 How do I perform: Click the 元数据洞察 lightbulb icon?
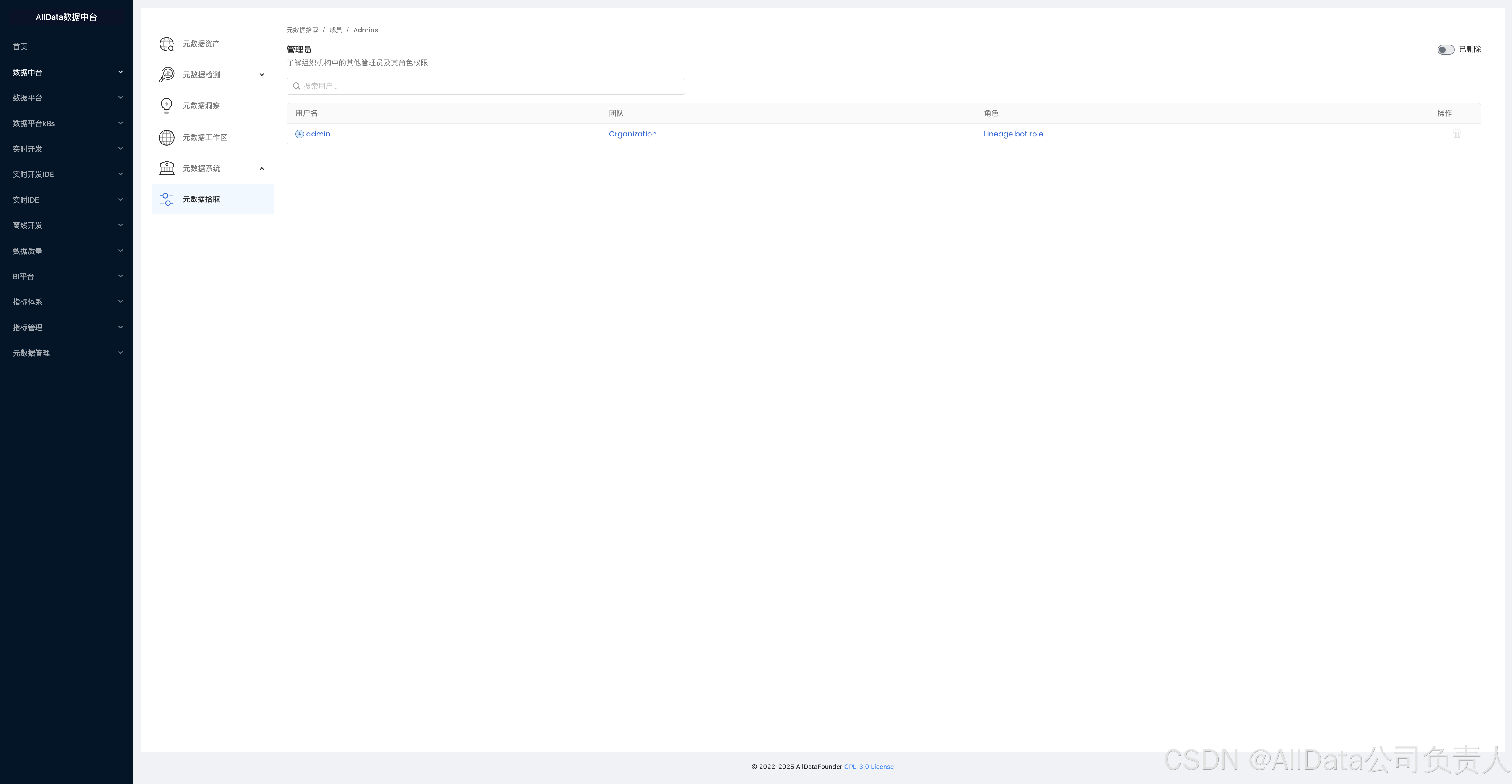coord(167,106)
